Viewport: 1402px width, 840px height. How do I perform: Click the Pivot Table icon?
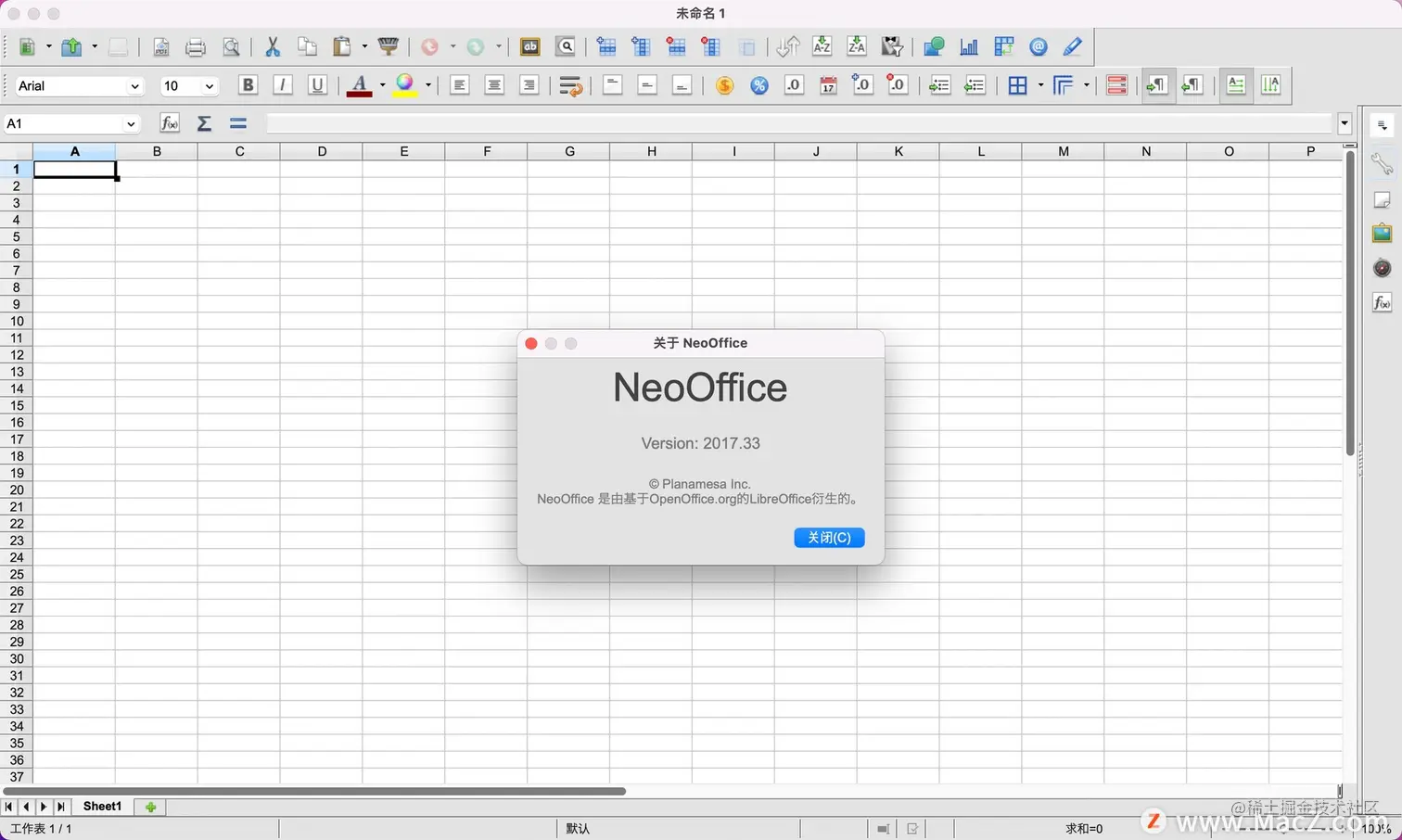point(1003,46)
